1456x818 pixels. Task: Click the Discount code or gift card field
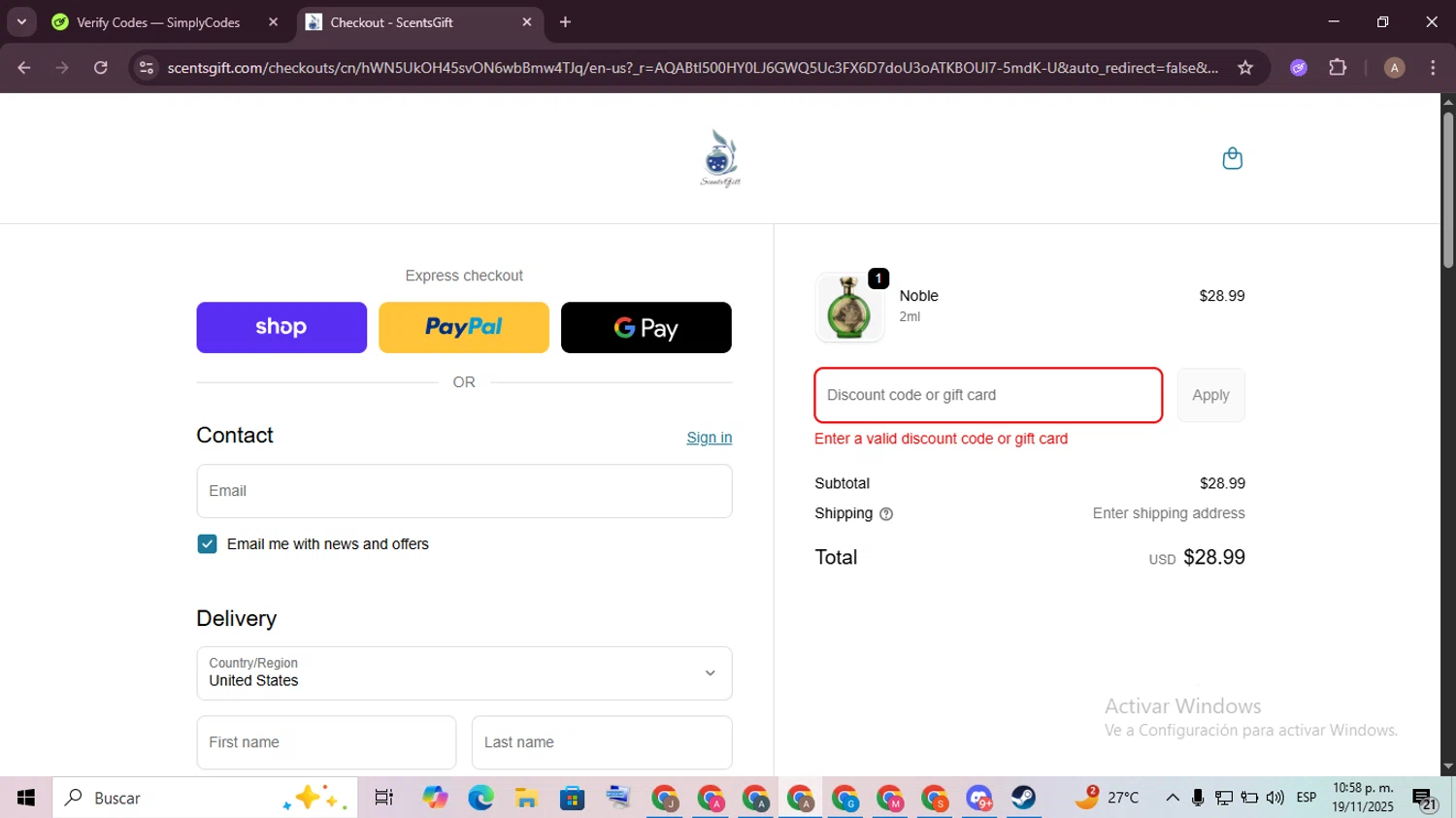click(x=988, y=395)
